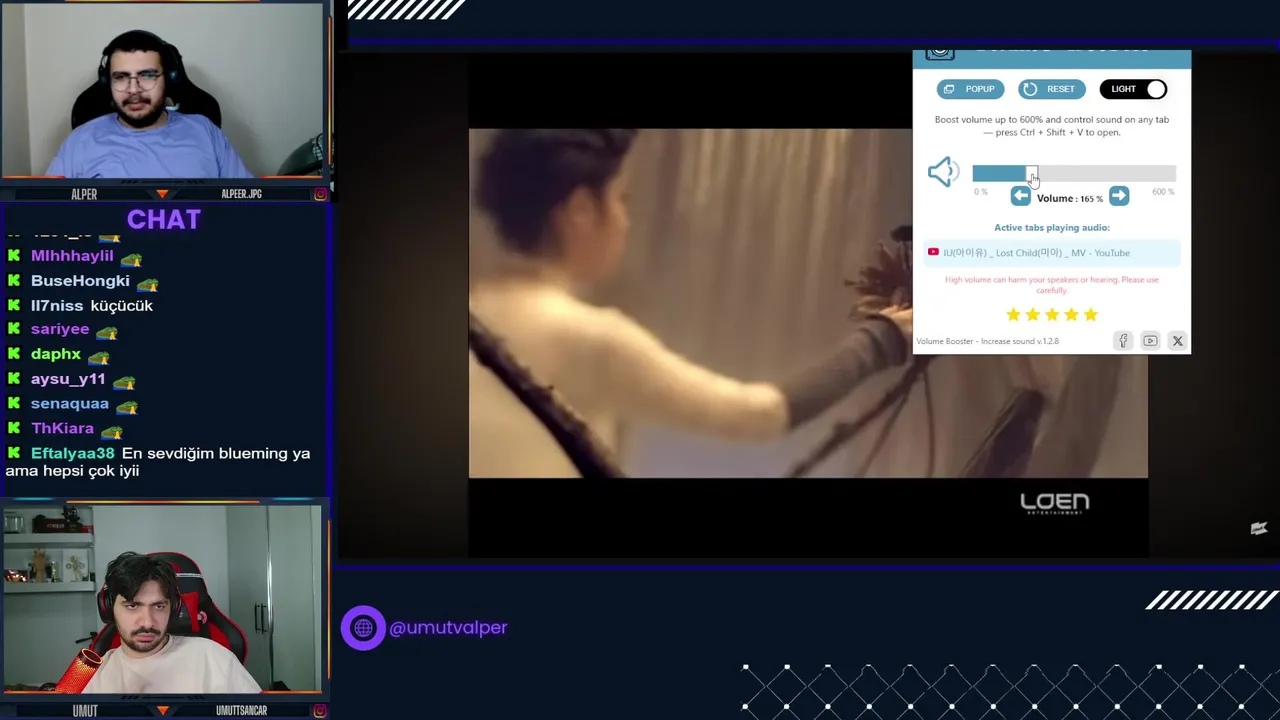This screenshot has height=720, width=1280.
Task: Click the Active tabs playing audio heading
Action: [1052, 228]
